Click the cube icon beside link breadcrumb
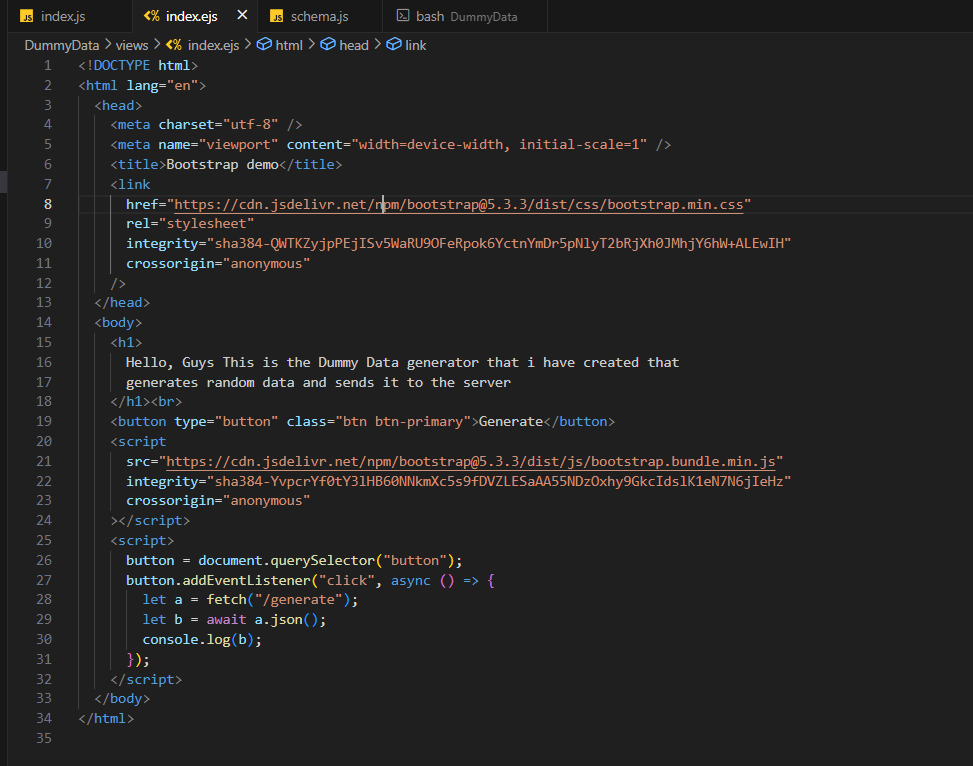The width and height of the screenshot is (973, 766). [x=393, y=44]
